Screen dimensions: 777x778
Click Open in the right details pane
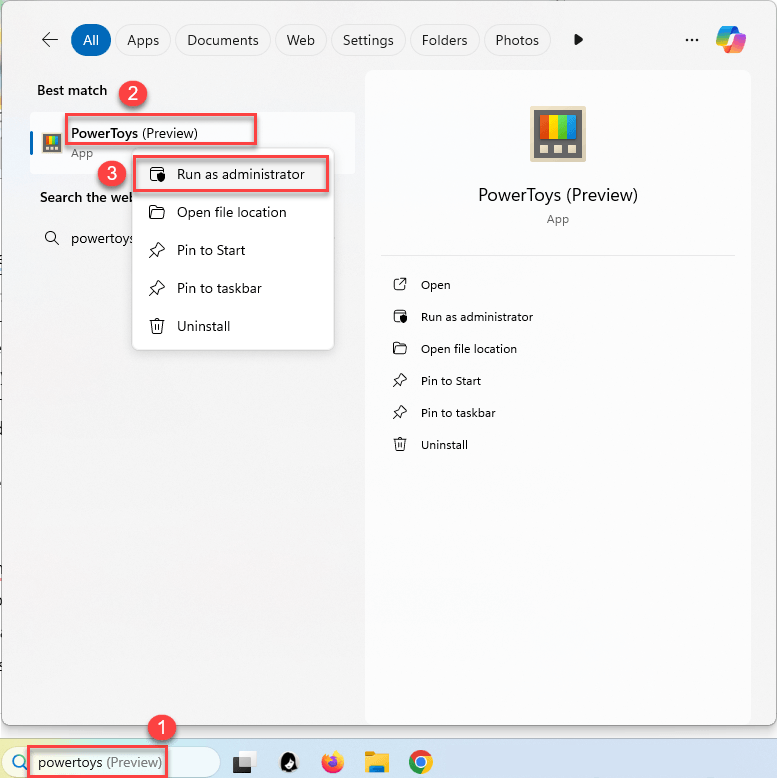435,285
